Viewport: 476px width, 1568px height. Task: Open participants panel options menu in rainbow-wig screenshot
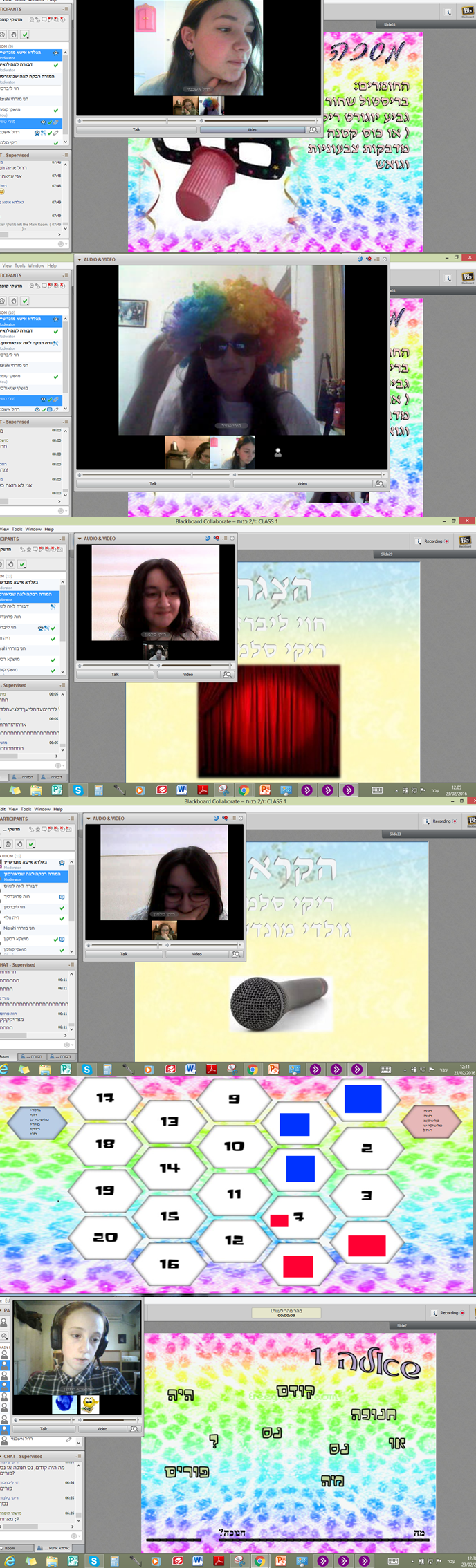point(64,276)
